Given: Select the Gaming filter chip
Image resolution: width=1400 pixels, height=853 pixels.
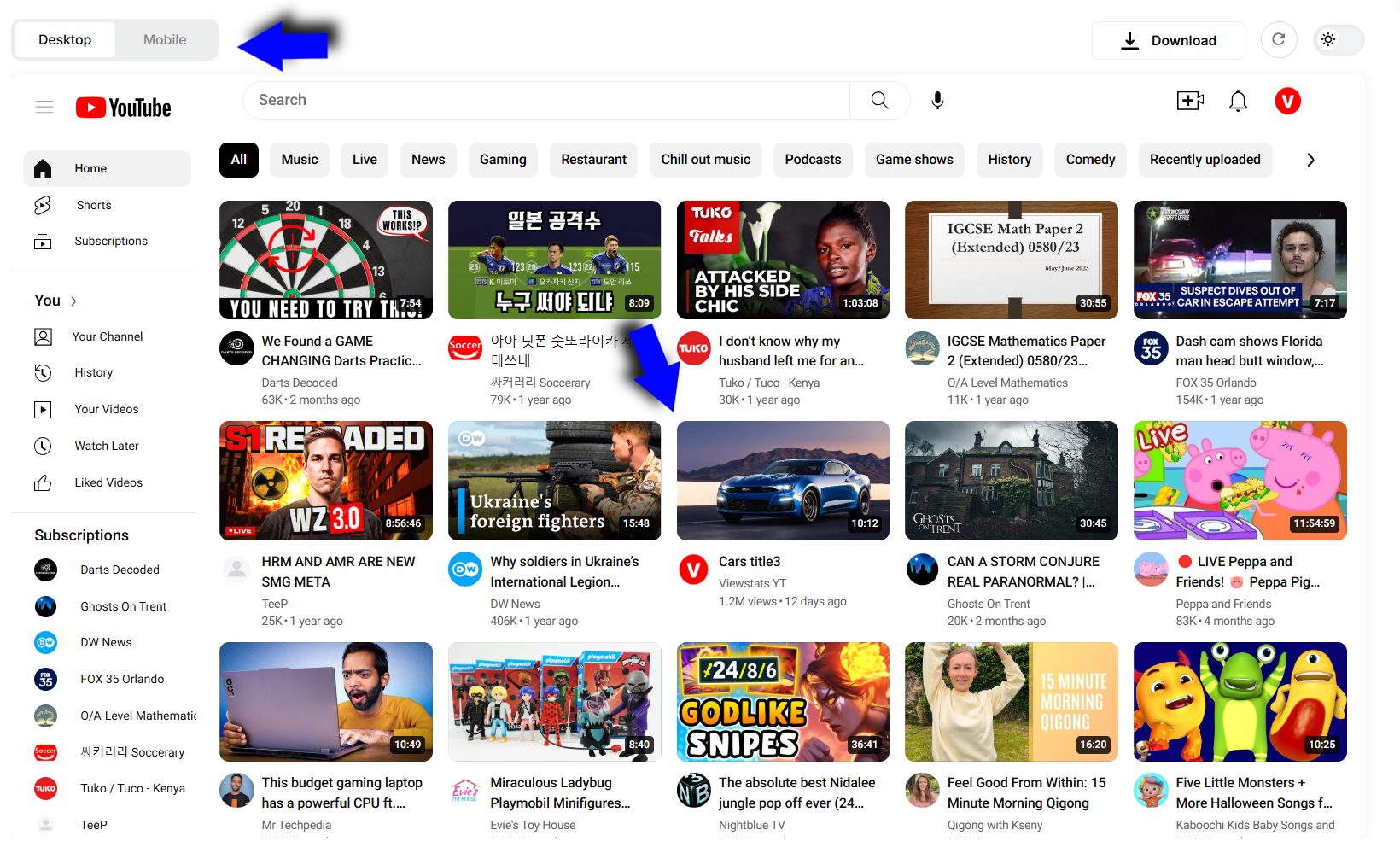Looking at the screenshot, I should 503,160.
